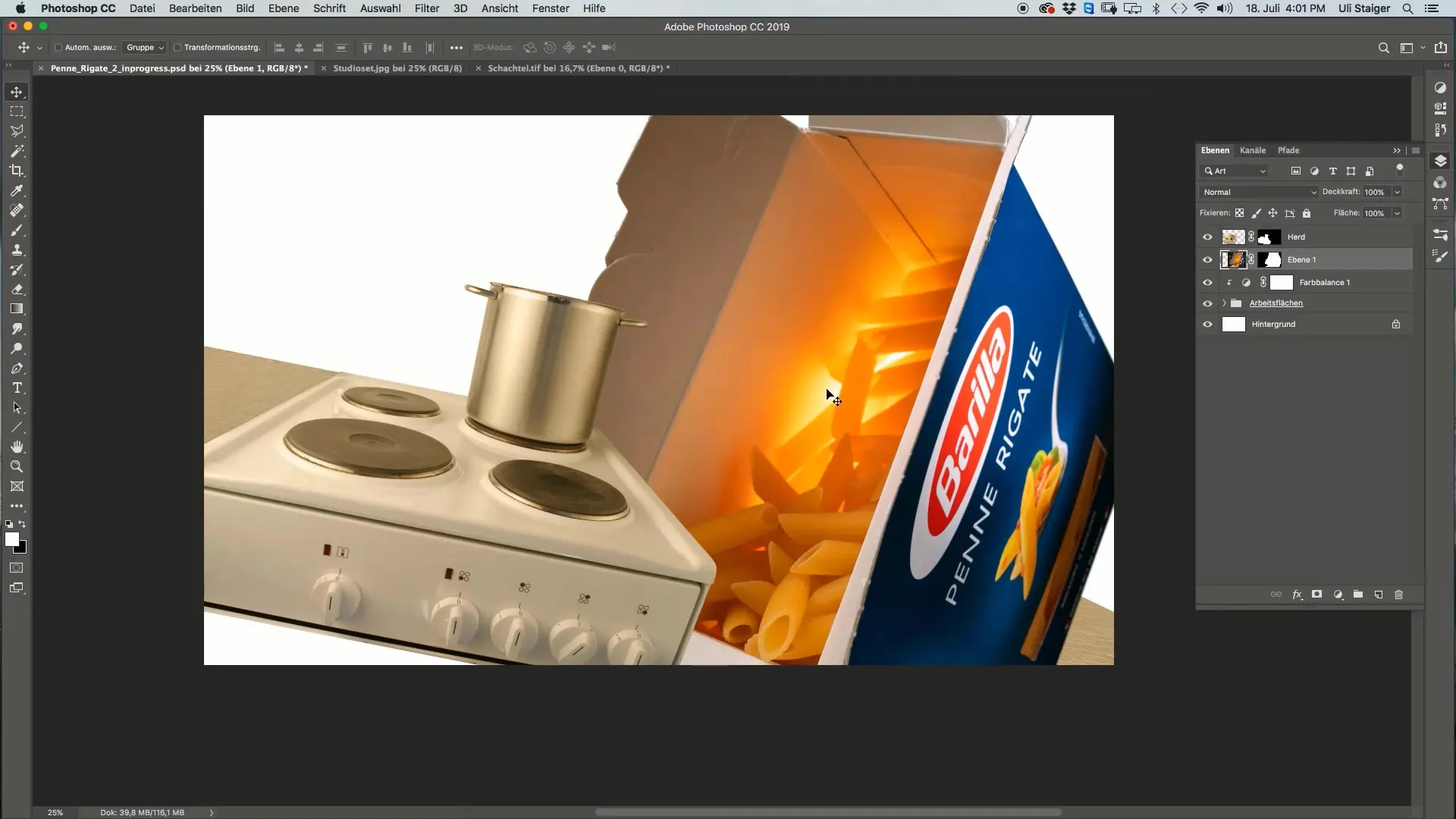Toggle Quick Mask mode
The height and width of the screenshot is (819, 1456).
[17, 568]
